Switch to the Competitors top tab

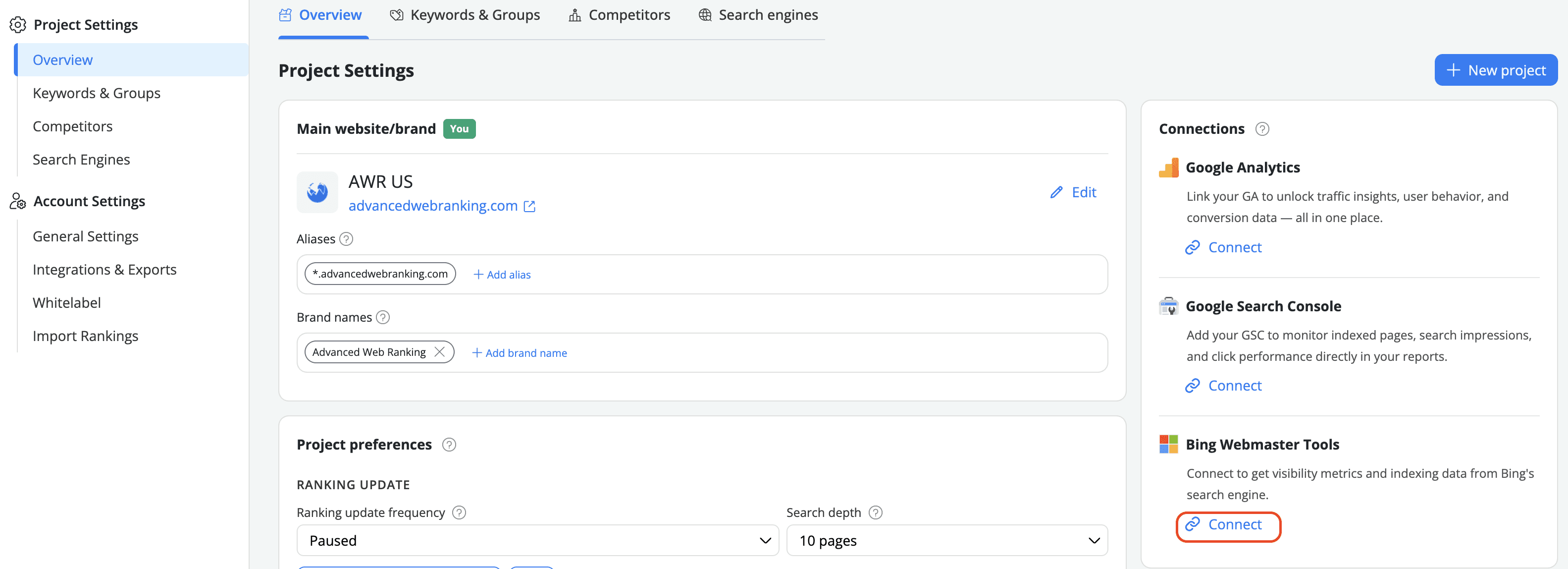[x=619, y=15]
